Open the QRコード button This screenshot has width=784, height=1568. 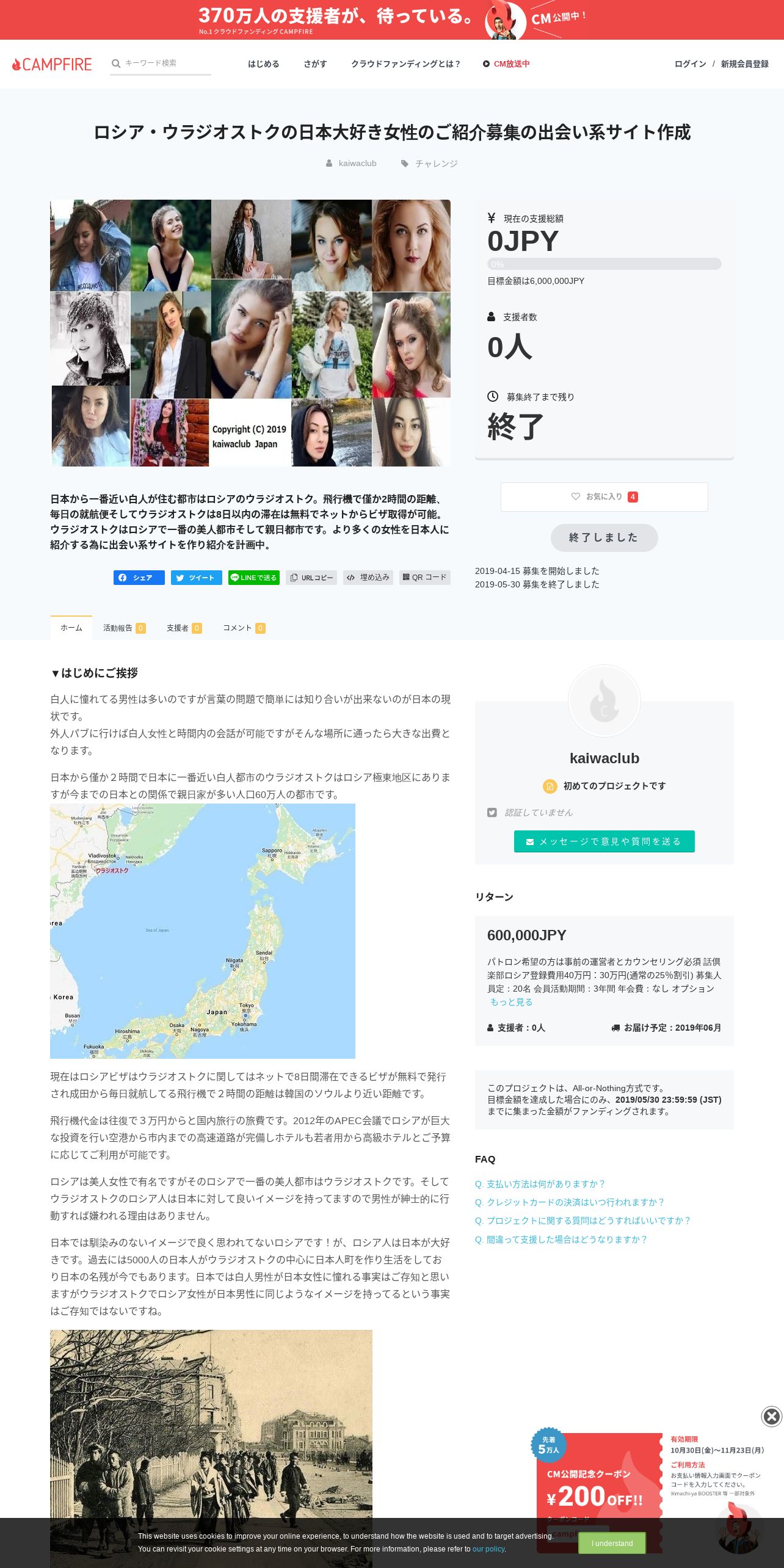click(425, 578)
